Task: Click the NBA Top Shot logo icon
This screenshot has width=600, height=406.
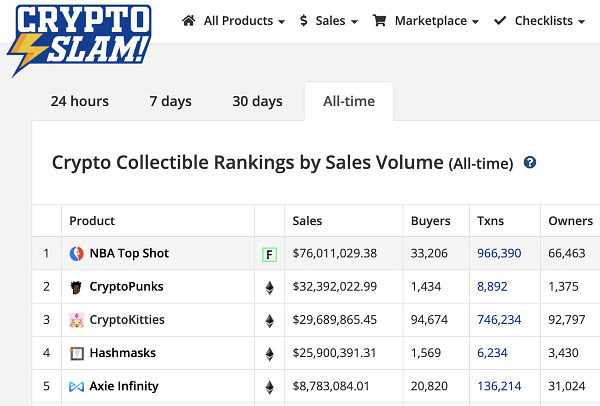Action: tap(77, 254)
